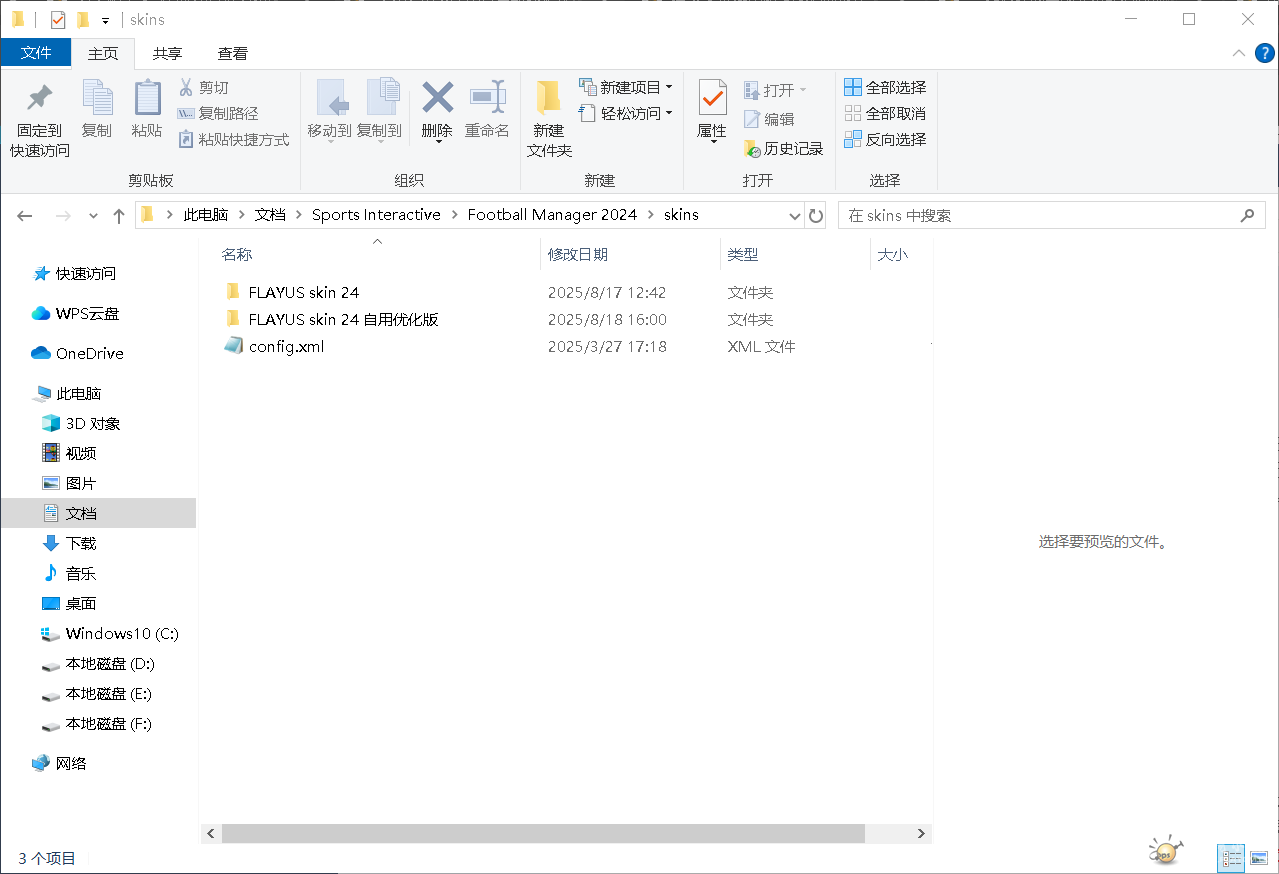This screenshot has width=1279, height=874.
Task: Click the 重命名 rename icon
Action: 487,98
